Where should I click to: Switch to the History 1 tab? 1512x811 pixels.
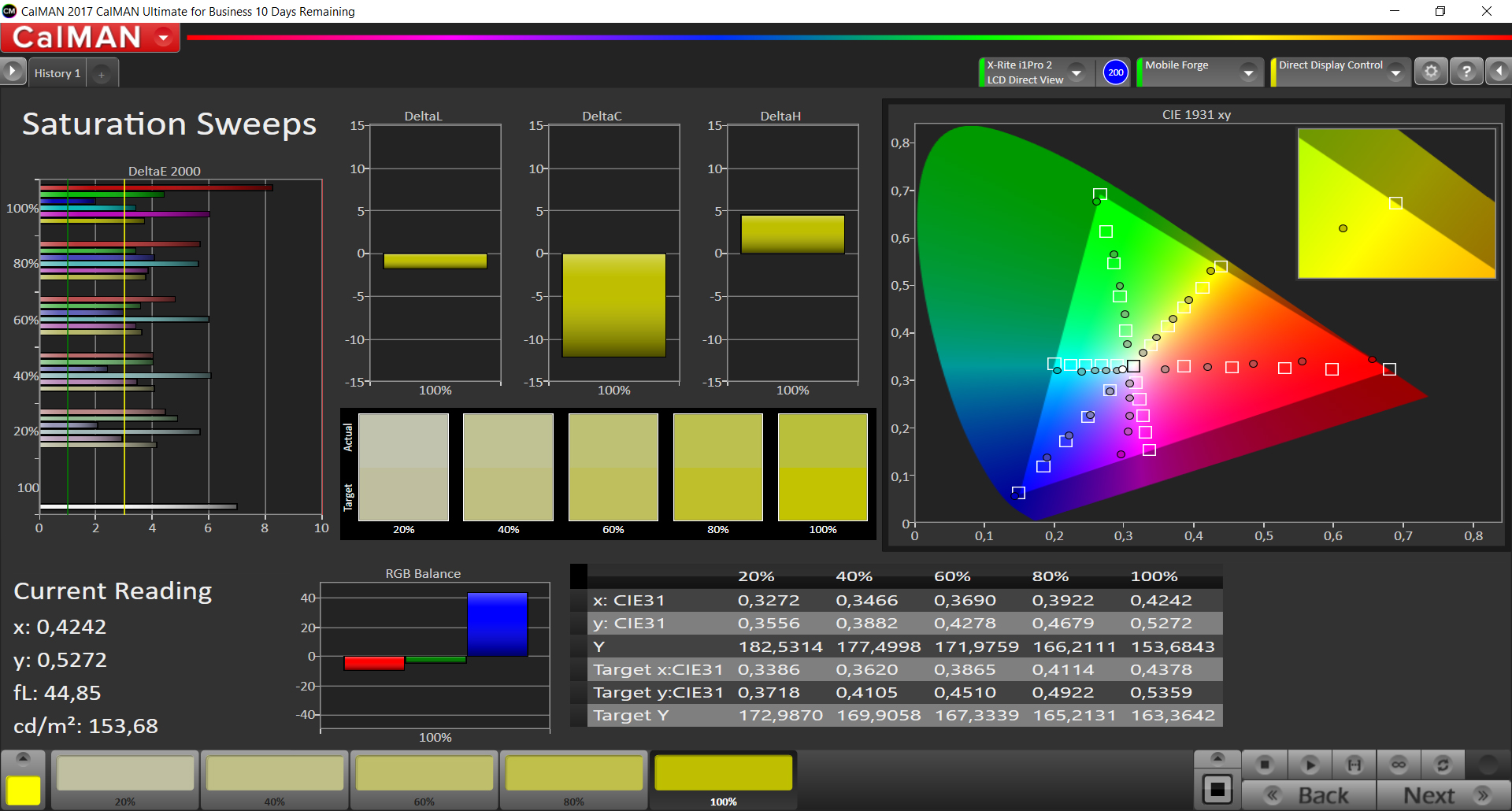point(57,73)
